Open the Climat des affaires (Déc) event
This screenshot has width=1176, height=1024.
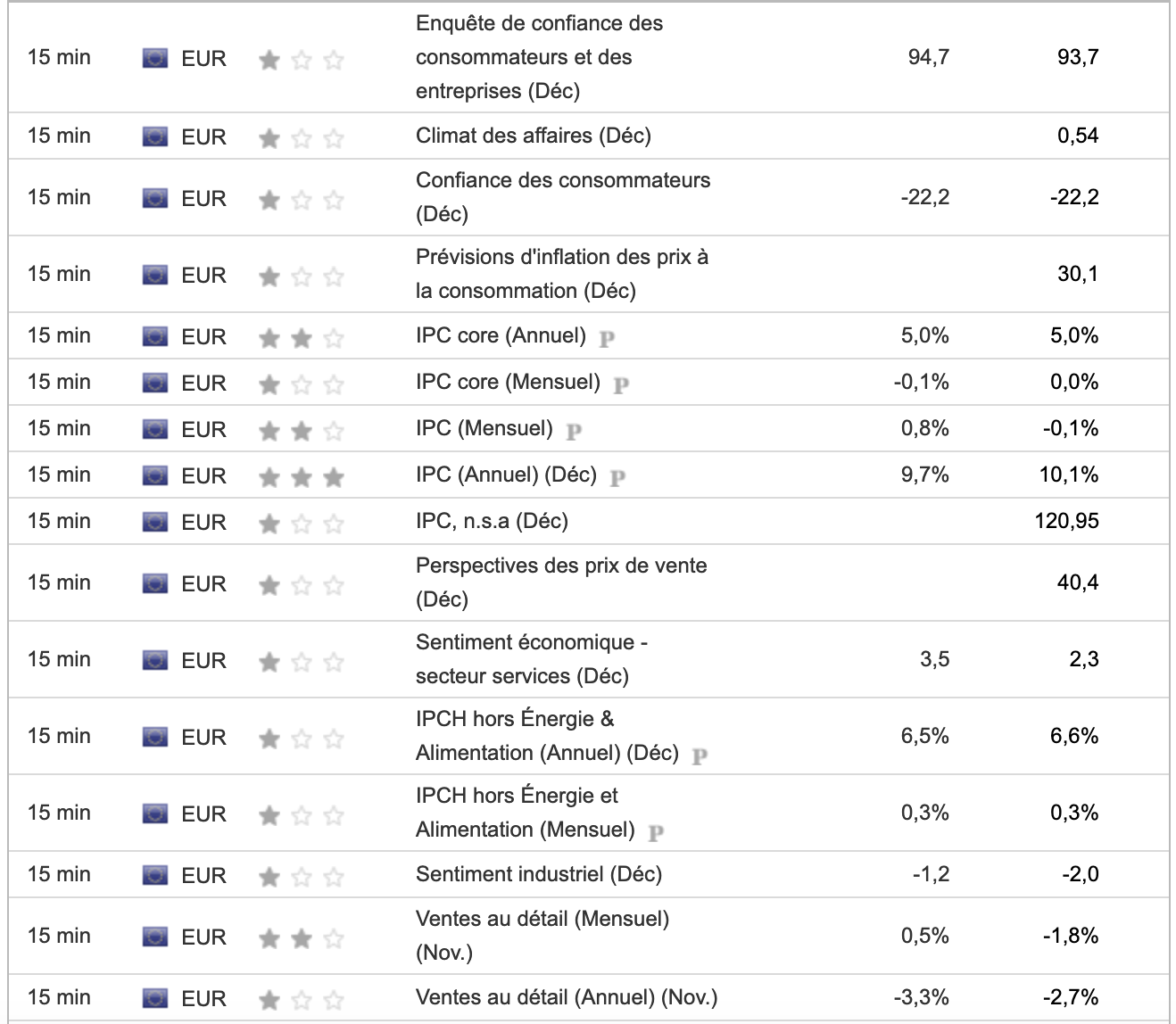coord(533,136)
